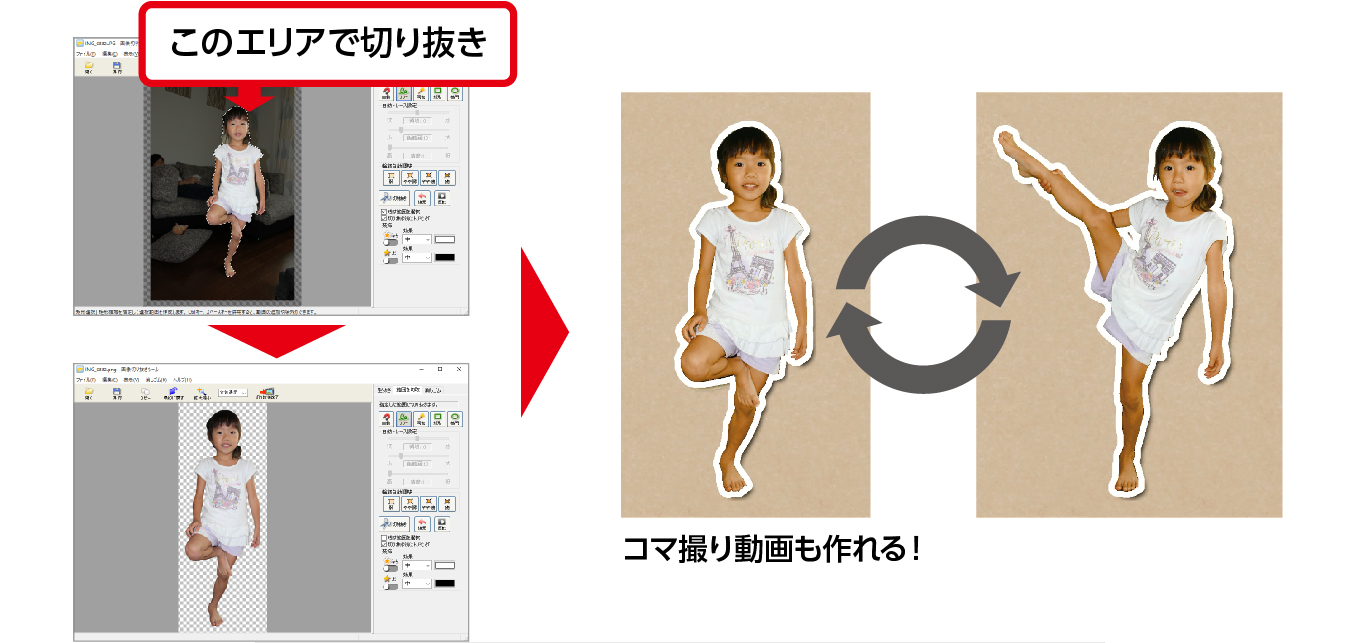Click the red undo arrow icon
1360x643 pixels.
tap(421, 523)
